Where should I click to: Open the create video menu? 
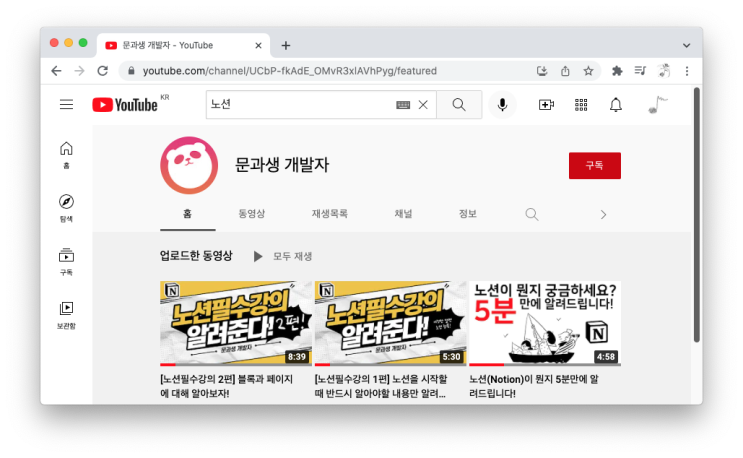tap(546, 105)
